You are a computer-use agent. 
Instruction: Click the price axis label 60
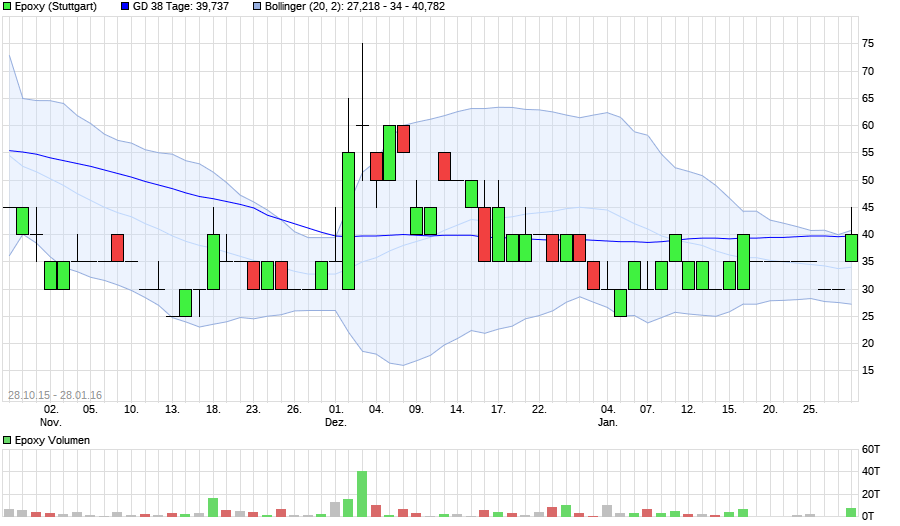[x=868, y=125]
